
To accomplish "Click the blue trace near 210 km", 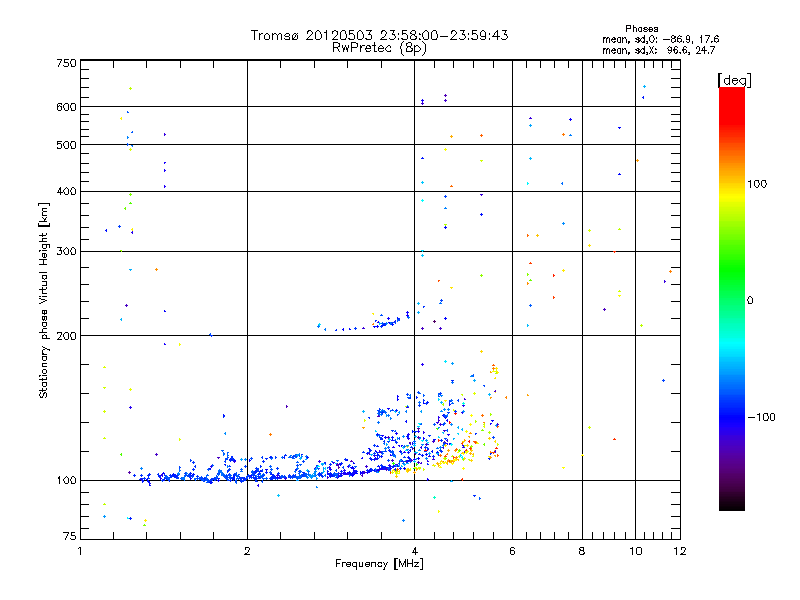I will (363, 321).
